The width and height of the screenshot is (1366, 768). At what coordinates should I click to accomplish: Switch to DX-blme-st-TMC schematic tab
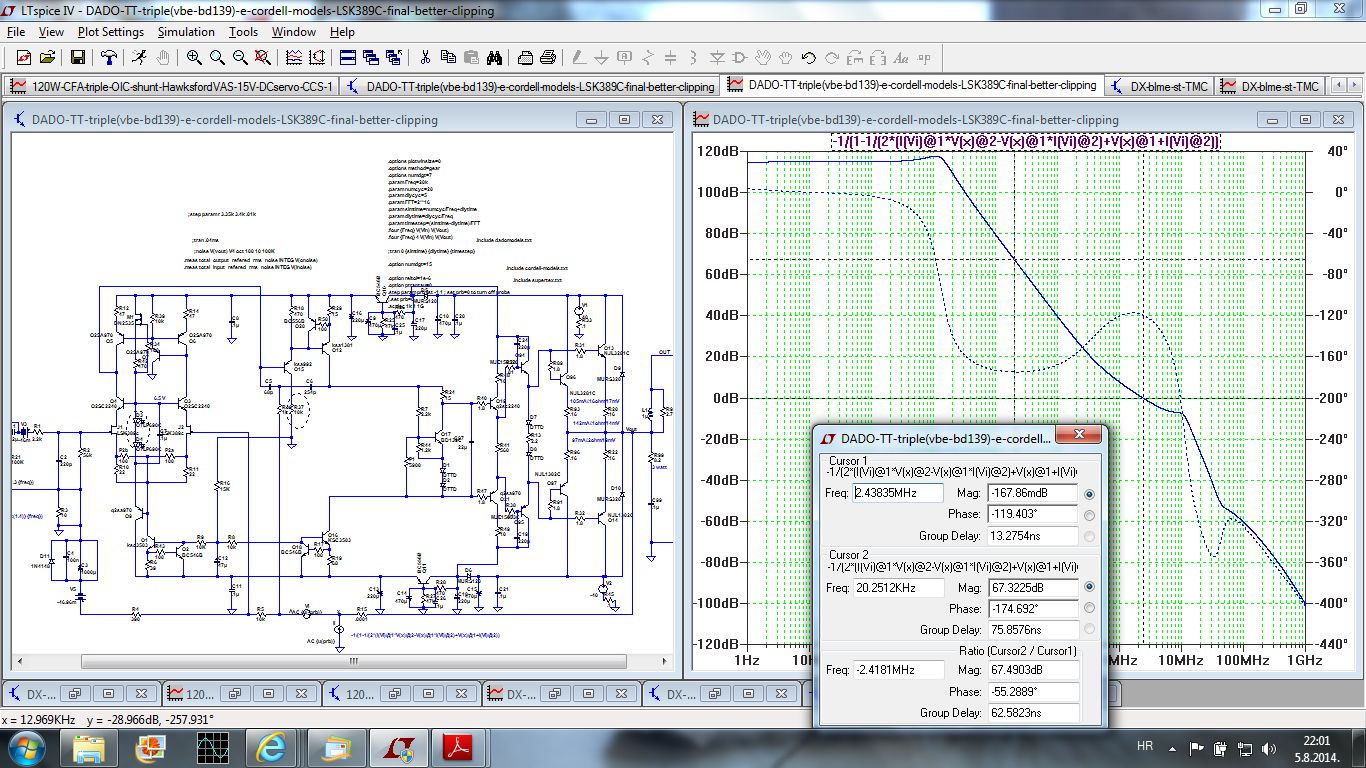[x=1159, y=86]
